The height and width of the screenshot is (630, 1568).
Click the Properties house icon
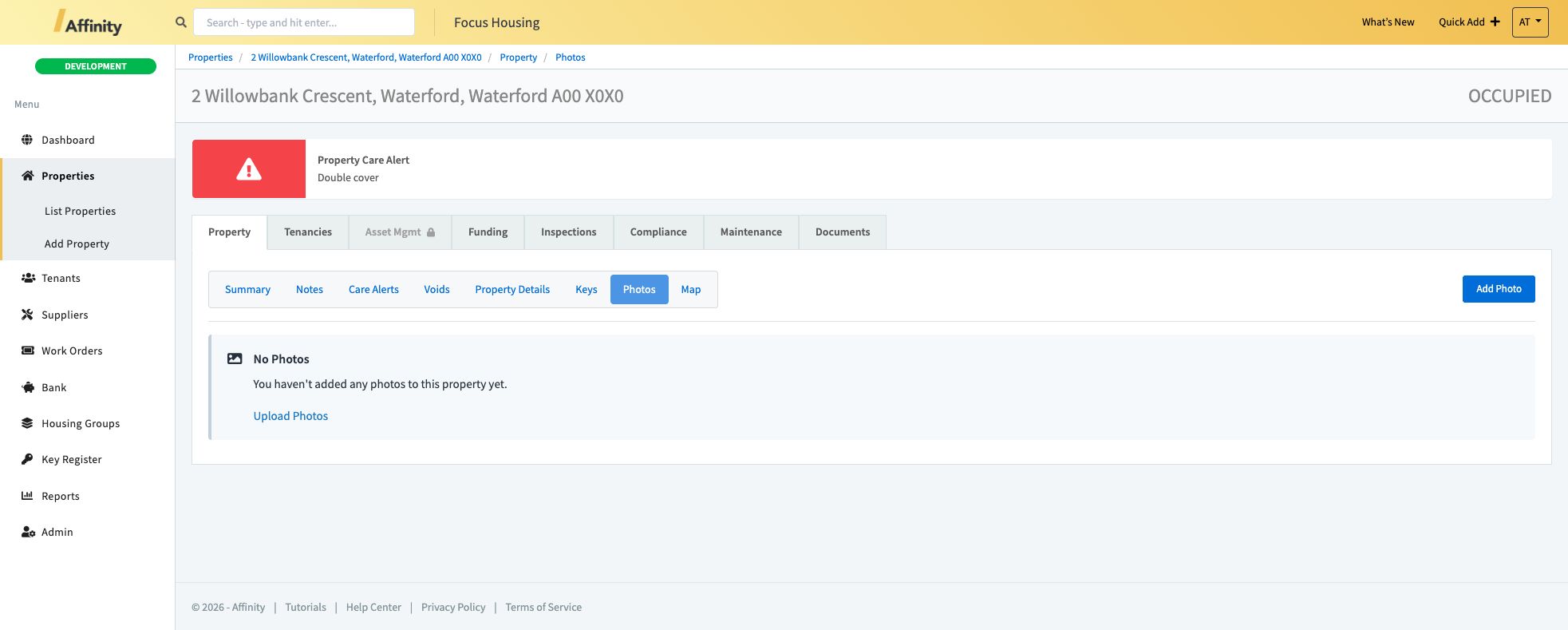pyautogui.click(x=27, y=176)
